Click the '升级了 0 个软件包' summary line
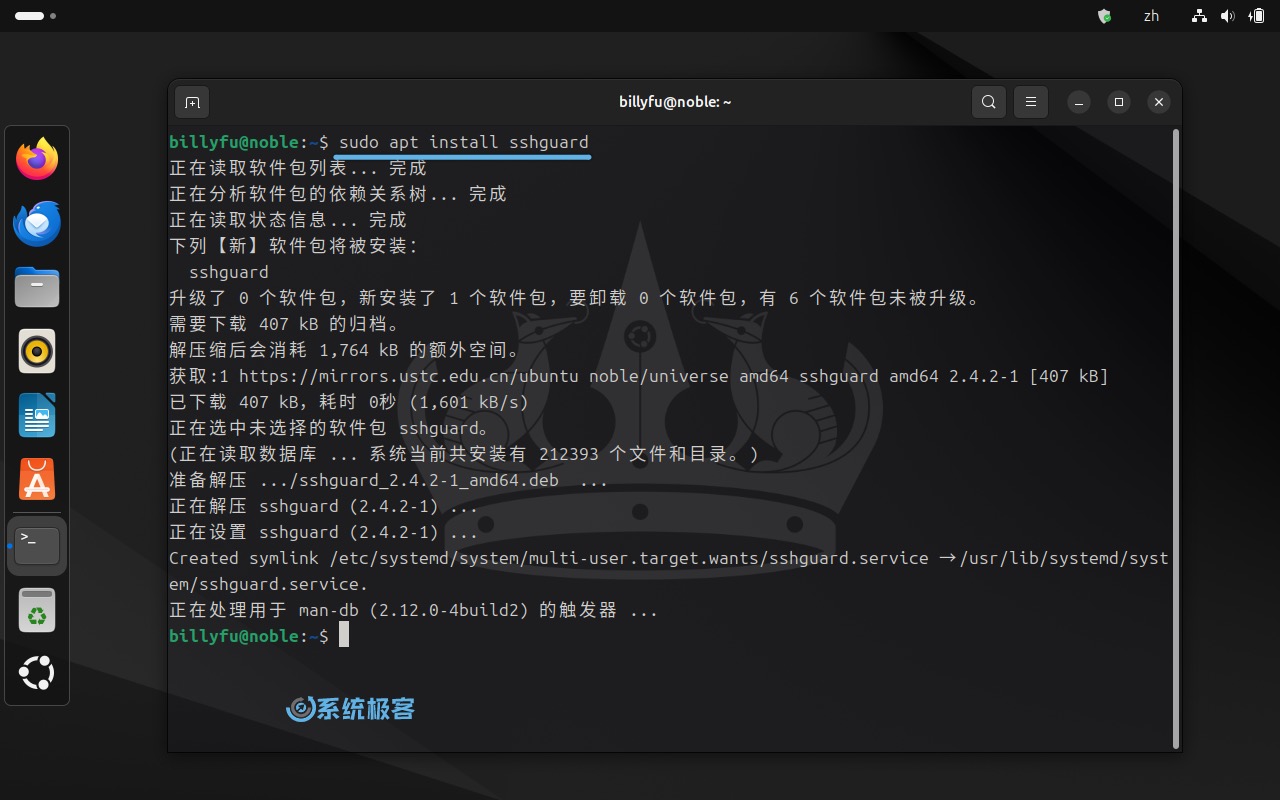 pyautogui.click(x=575, y=298)
